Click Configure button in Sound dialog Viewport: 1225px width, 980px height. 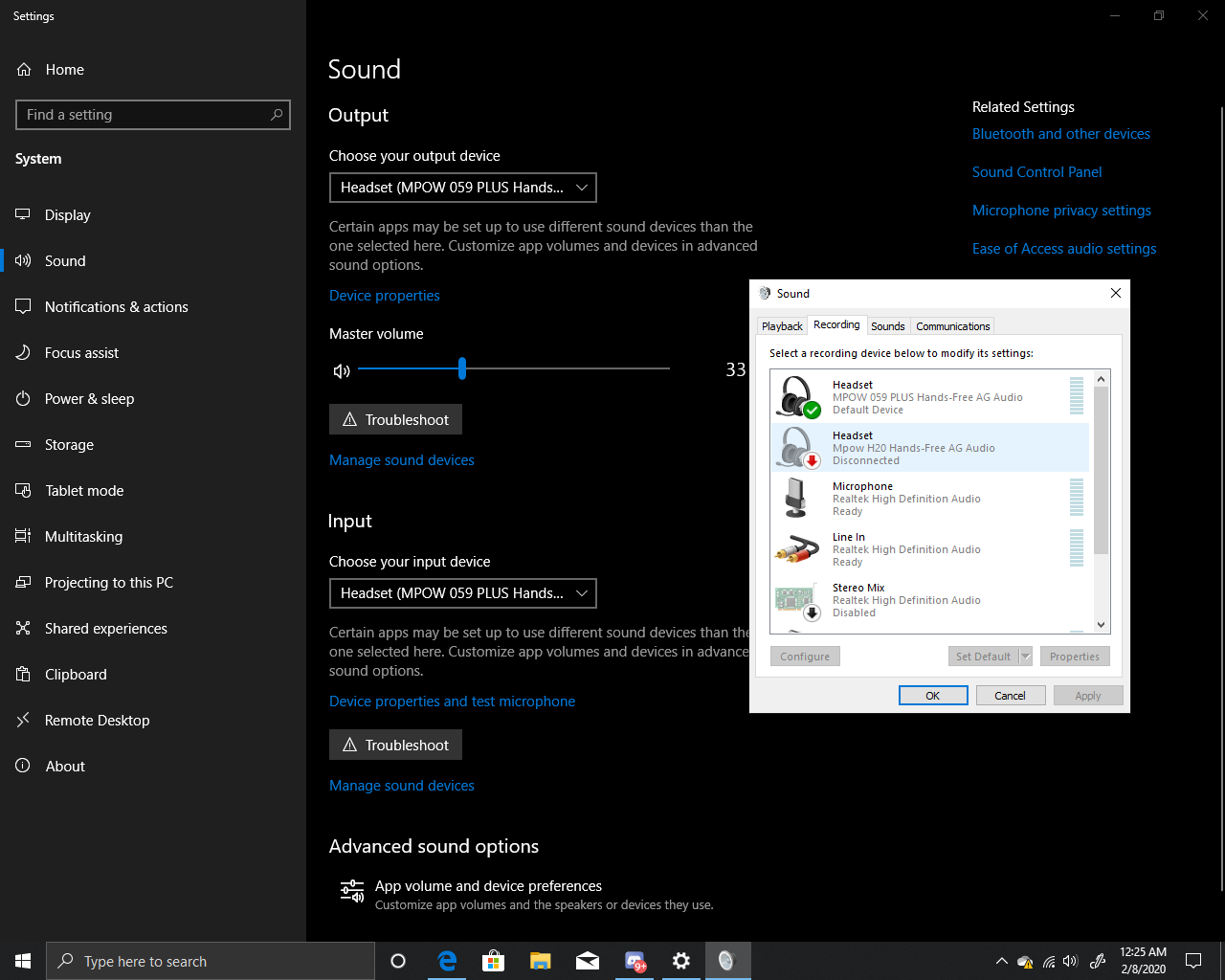(x=805, y=657)
